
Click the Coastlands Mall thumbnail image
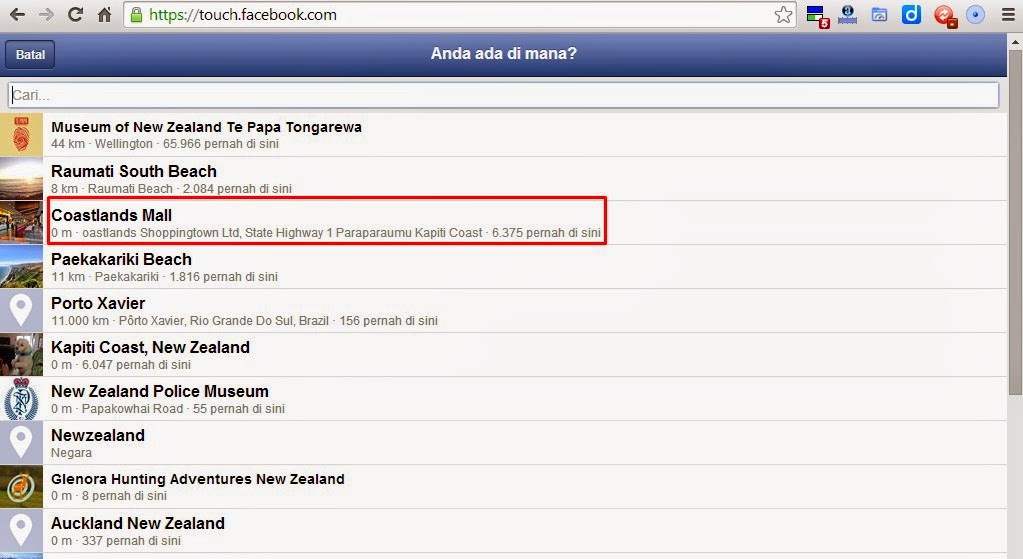point(21,222)
